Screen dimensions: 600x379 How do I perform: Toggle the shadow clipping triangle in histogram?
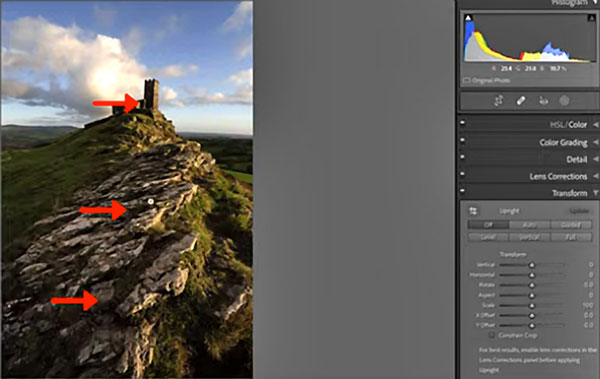coord(468,18)
